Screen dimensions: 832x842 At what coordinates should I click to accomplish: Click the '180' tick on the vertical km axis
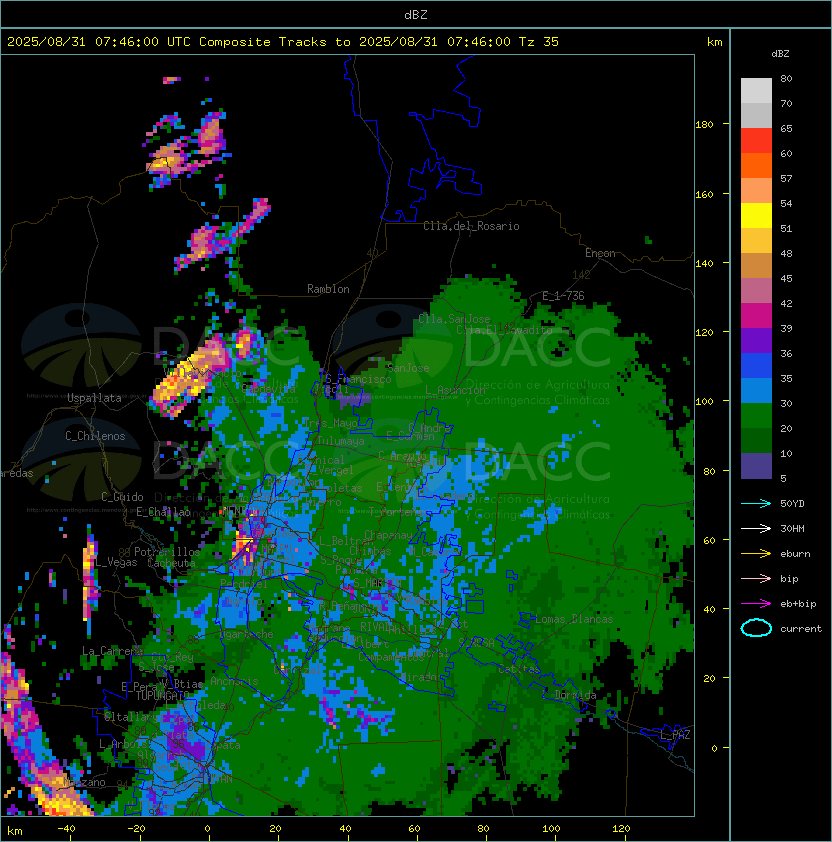(x=704, y=125)
